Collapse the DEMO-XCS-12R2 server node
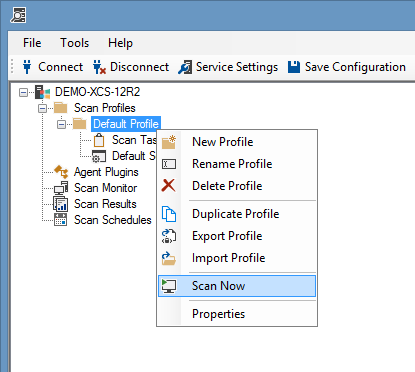 click(23, 92)
